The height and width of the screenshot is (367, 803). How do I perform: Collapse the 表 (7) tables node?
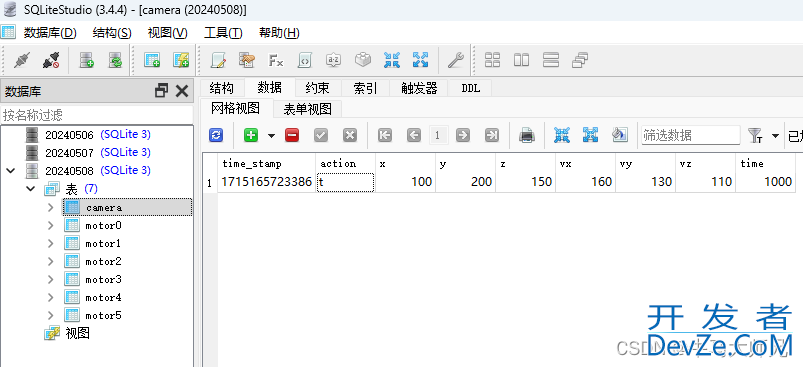31,189
